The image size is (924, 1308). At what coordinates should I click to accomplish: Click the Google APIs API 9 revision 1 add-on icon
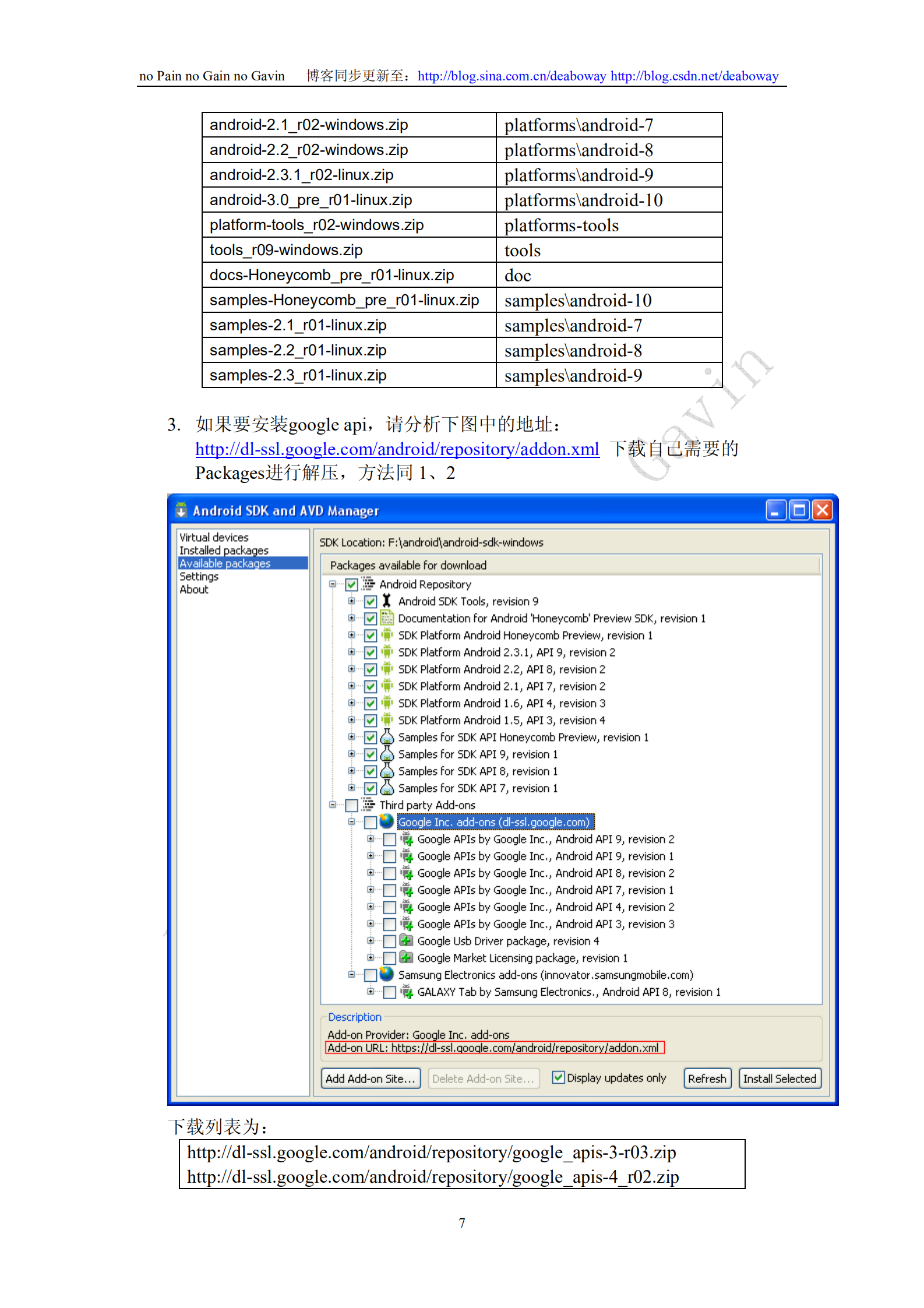point(406,856)
